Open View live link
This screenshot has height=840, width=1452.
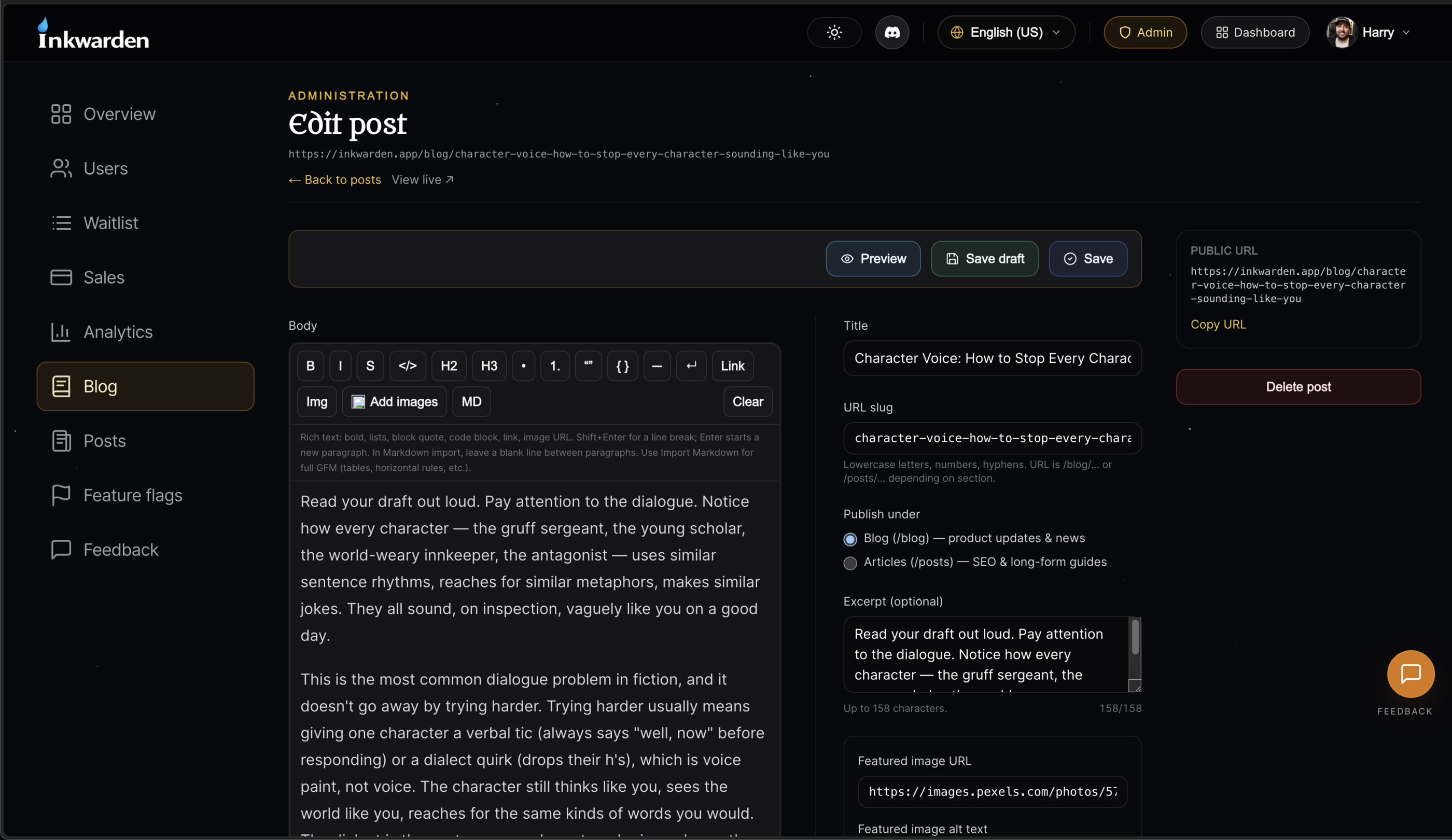pyautogui.click(x=422, y=180)
